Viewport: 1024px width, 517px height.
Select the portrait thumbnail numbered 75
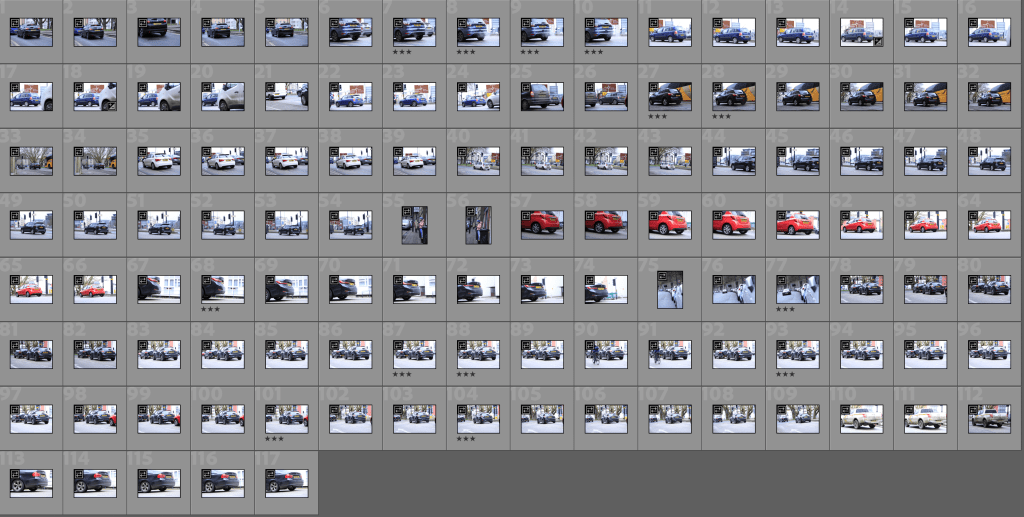(x=670, y=289)
